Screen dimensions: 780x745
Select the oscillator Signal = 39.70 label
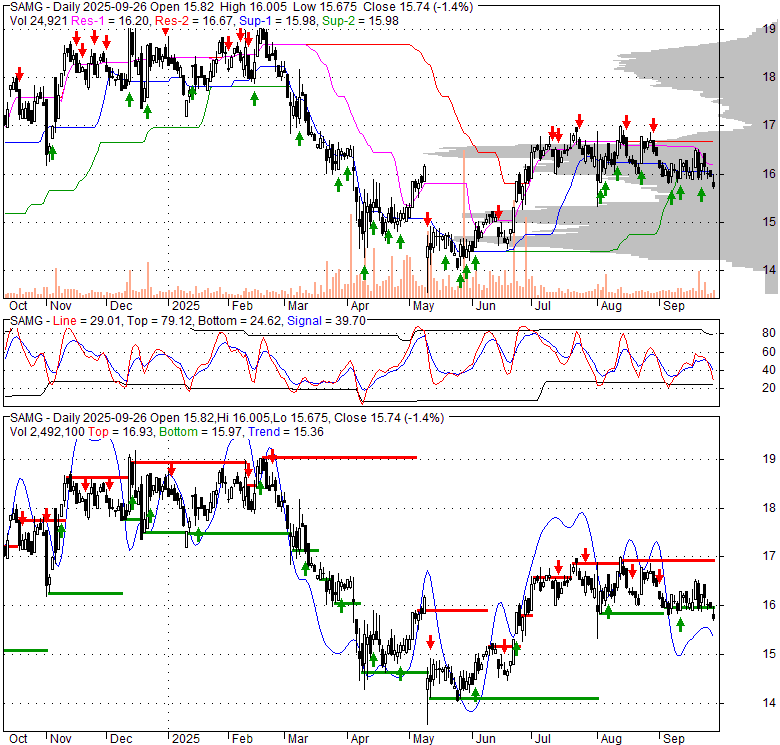click(x=326, y=321)
